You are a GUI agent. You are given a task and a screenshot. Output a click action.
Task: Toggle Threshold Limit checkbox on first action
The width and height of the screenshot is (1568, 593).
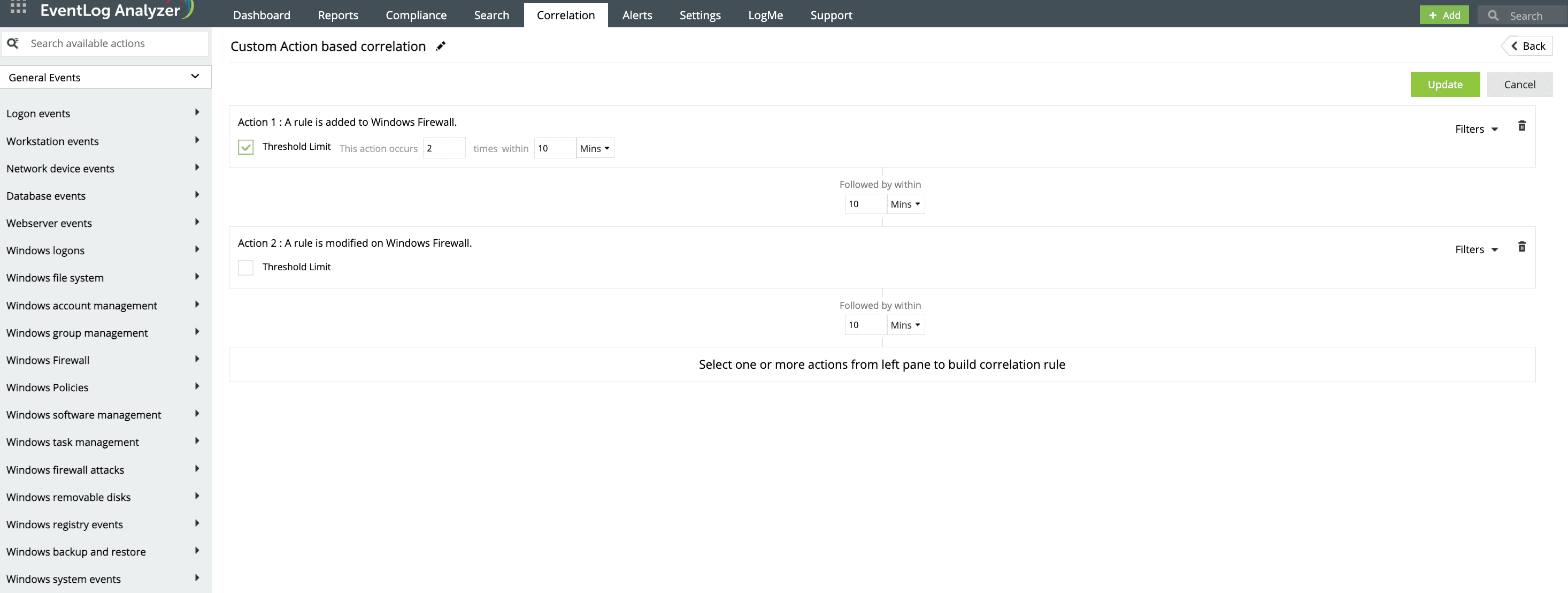[x=246, y=147]
